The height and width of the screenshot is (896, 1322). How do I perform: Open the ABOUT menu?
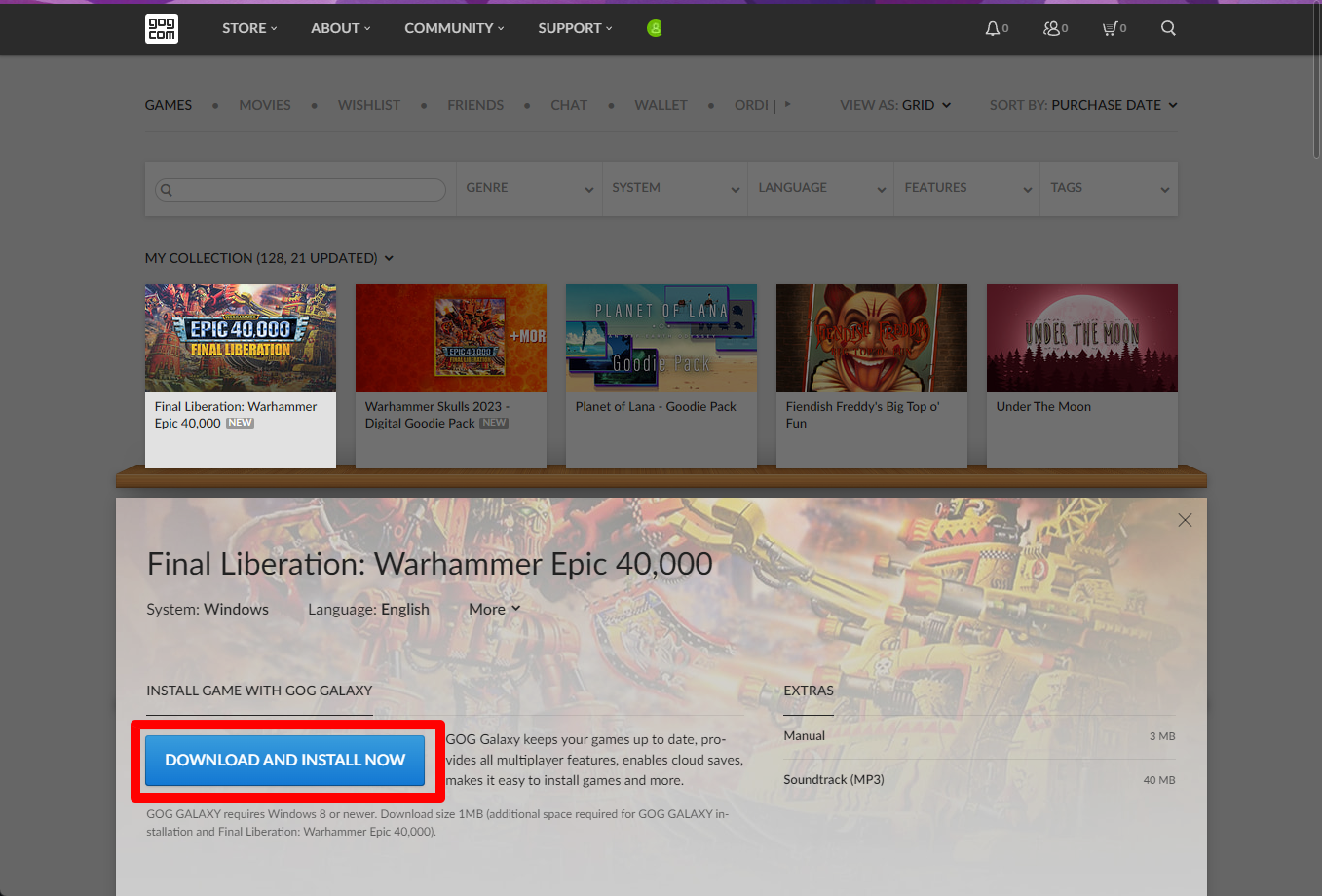click(341, 28)
